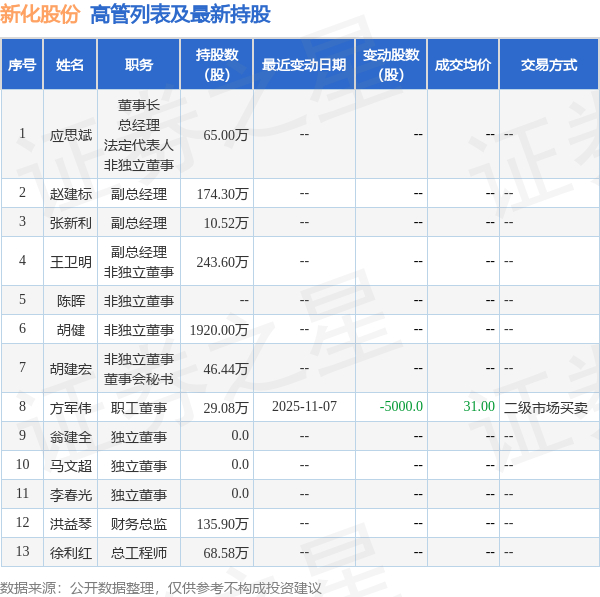This screenshot has width=600, height=597.
Task: Click 副总经理 in 赵建标's row
Action: [x=139, y=194]
